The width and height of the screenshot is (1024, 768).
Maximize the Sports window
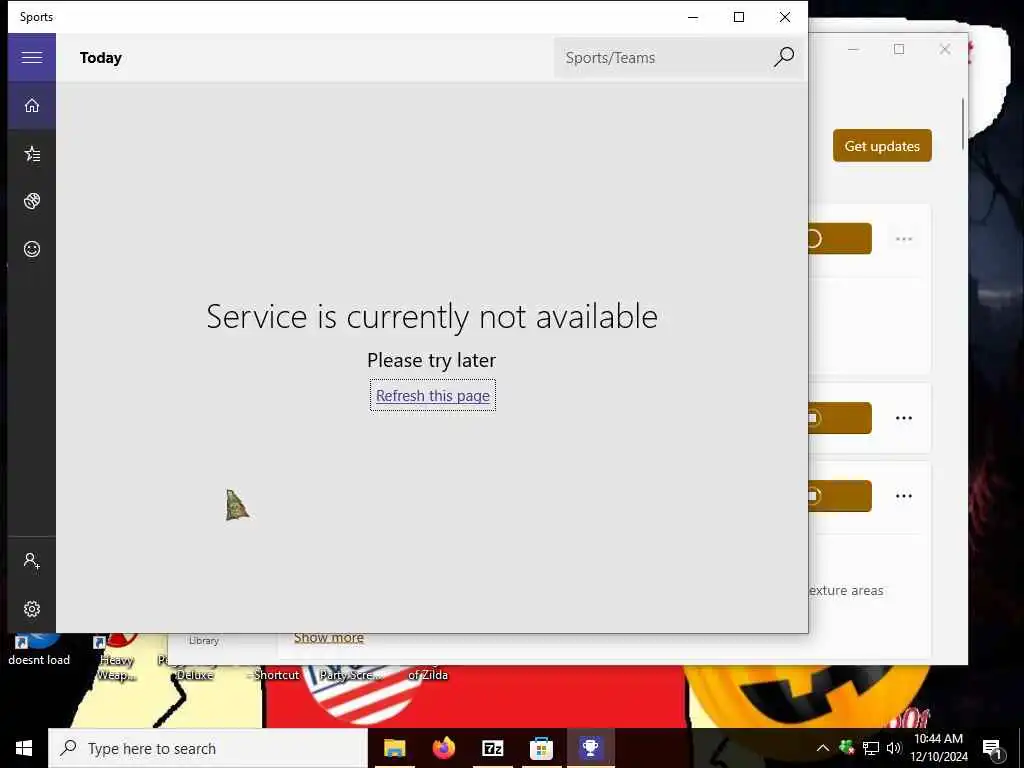coord(739,17)
